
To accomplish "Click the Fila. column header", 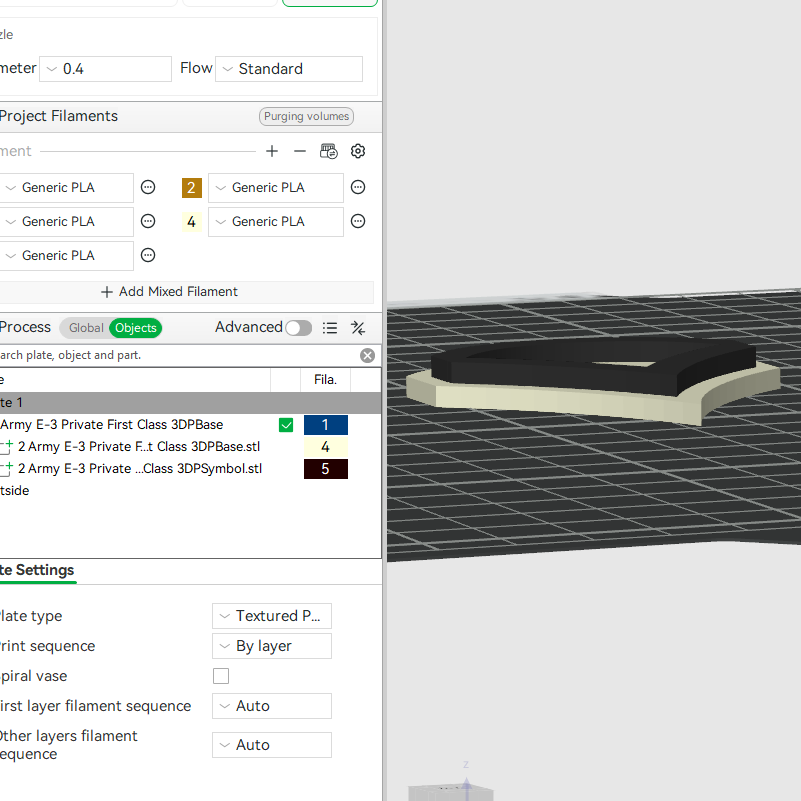I will tap(325, 380).
